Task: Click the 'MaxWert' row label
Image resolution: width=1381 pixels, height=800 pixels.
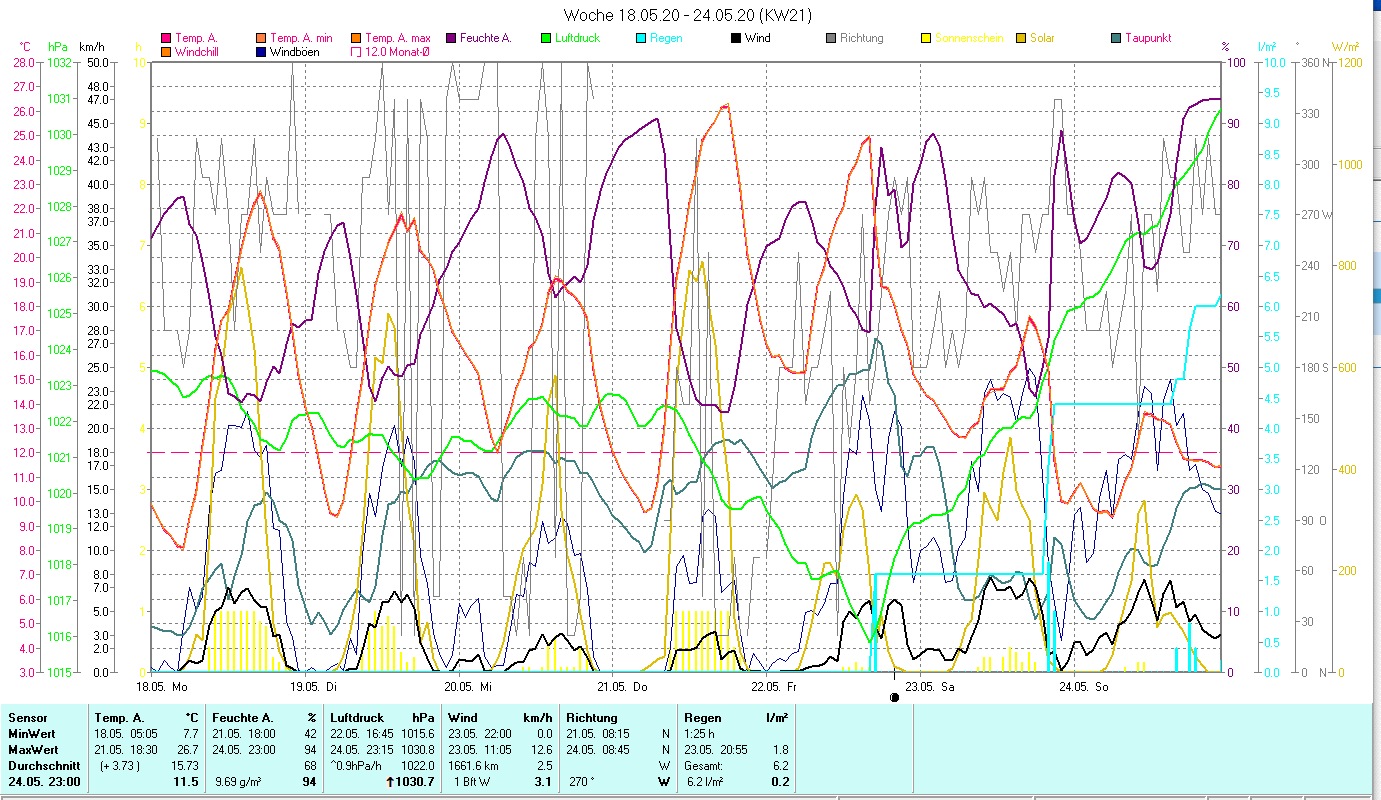Action: (33, 750)
